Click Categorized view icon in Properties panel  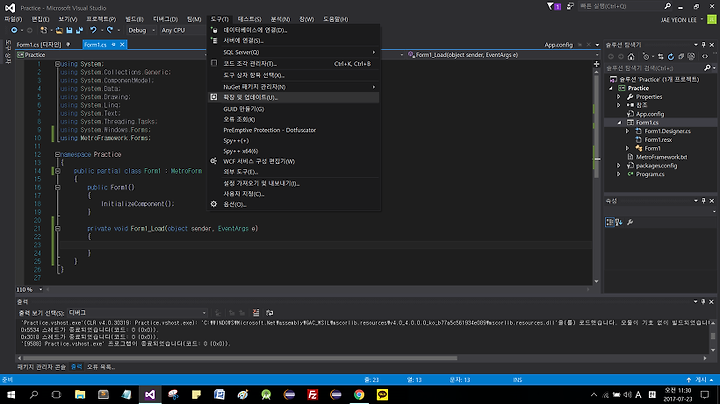coord(609,222)
